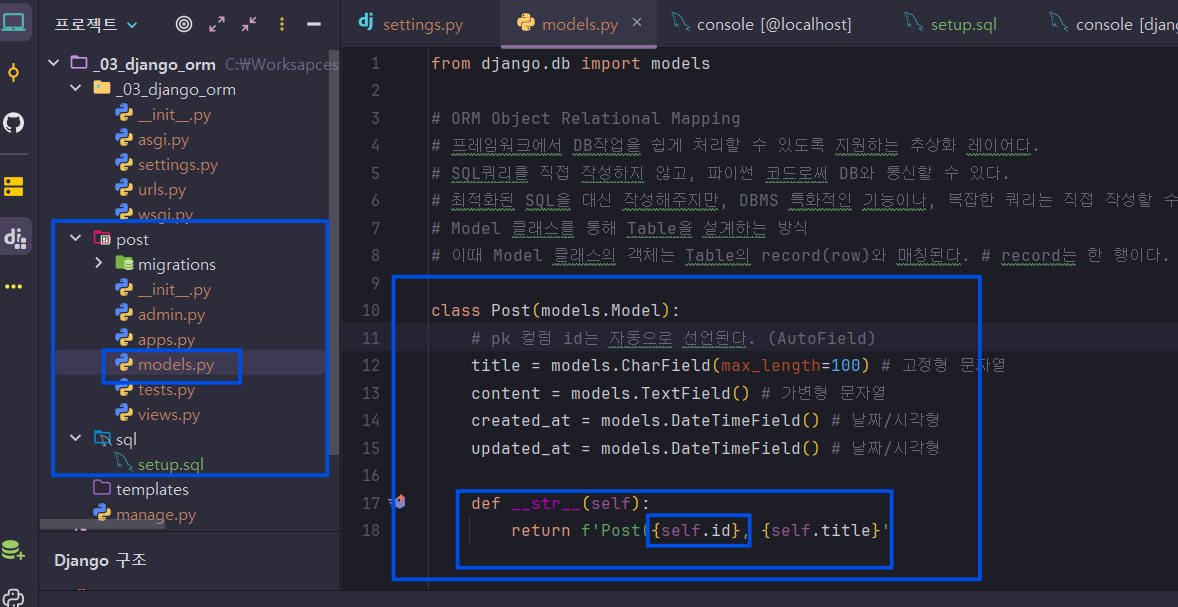Viewport: 1178px width, 607px height.
Task: Open the project view dropdown
Action: (95, 24)
